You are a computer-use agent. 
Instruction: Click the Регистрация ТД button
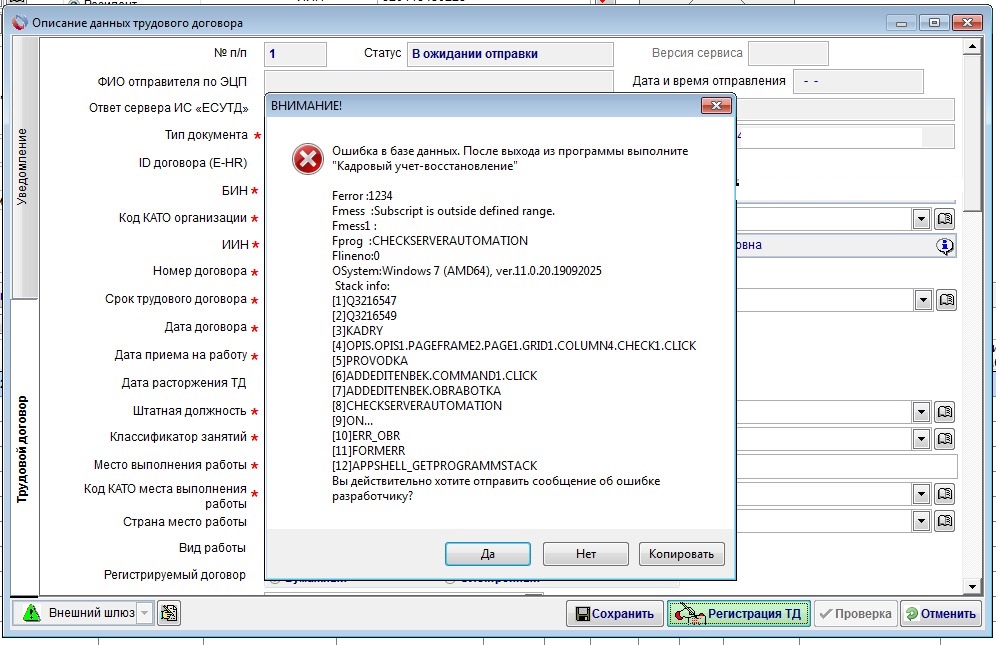click(x=739, y=614)
